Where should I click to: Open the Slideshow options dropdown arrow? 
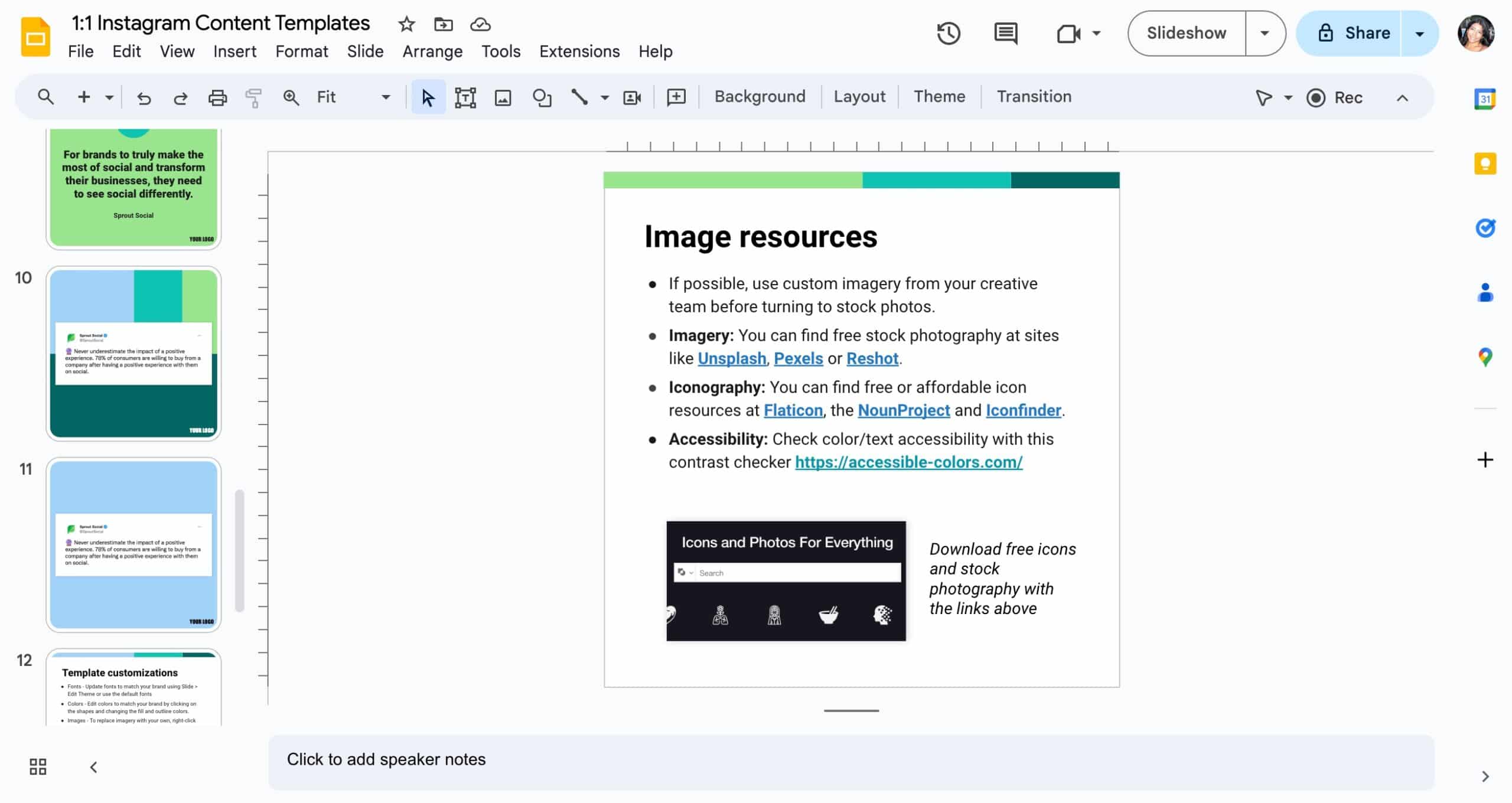(x=1264, y=33)
